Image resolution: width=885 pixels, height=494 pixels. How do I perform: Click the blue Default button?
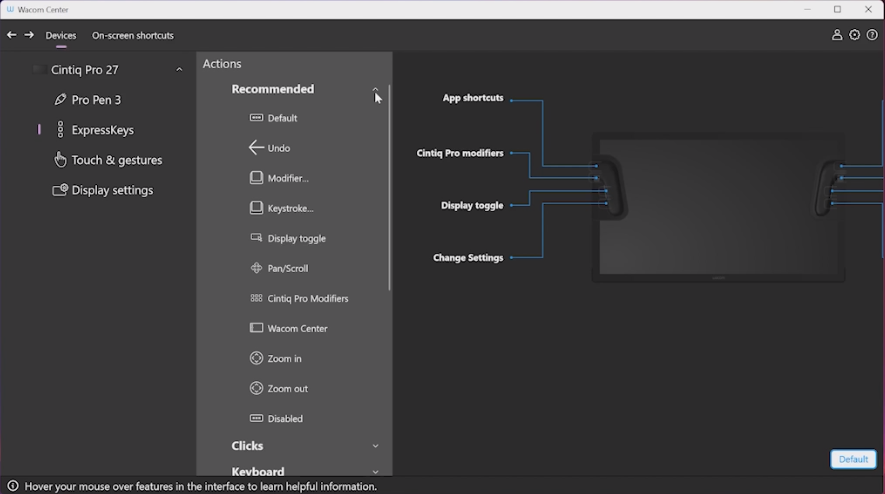(x=853, y=459)
